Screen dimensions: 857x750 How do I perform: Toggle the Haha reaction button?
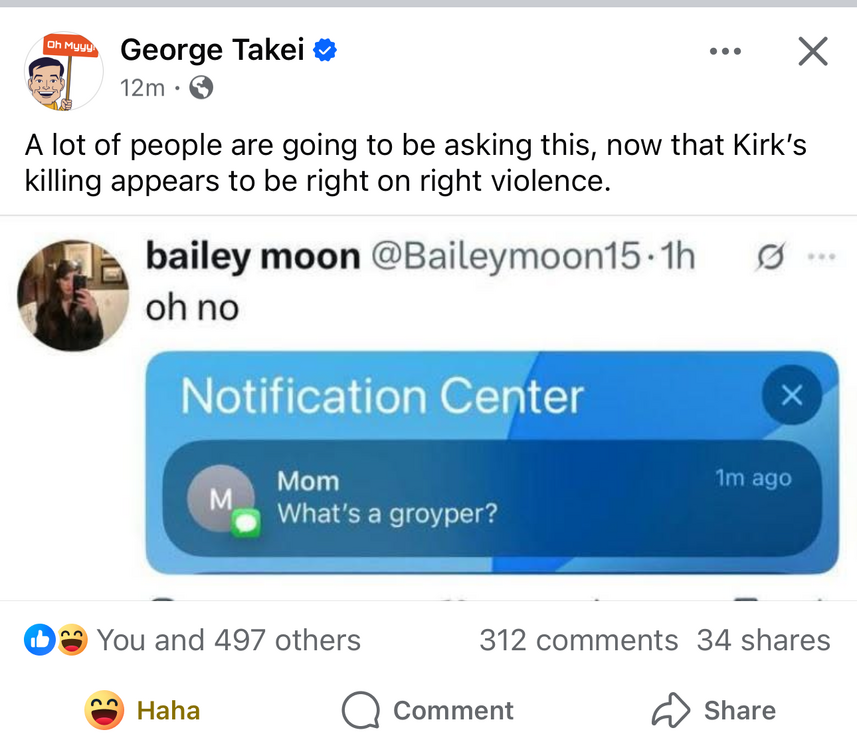tap(142, 710)
